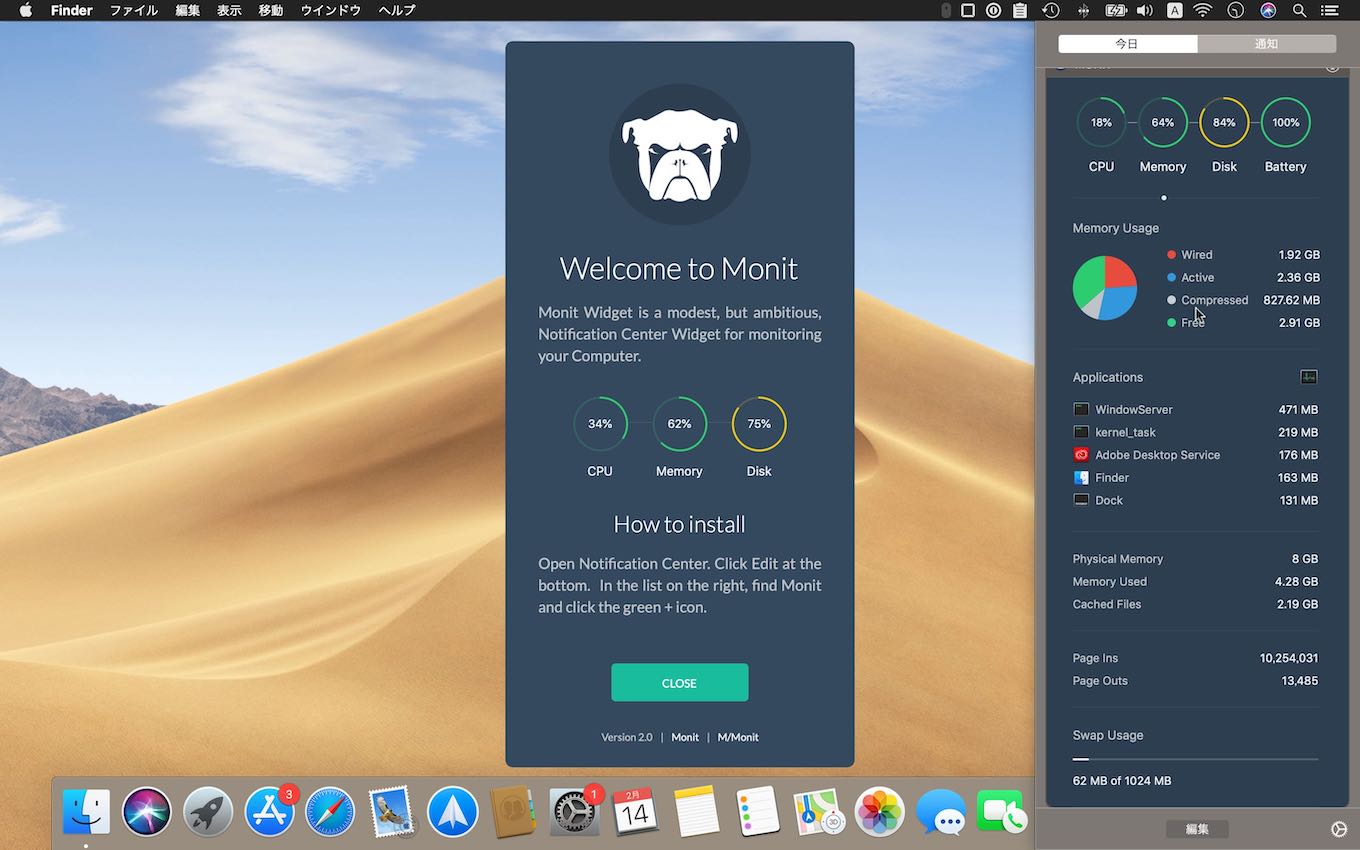The height and width of the screenshot is (850, 1360).
Task: Click Siri icon in menu bar
Action: (x=1268, y=10)
